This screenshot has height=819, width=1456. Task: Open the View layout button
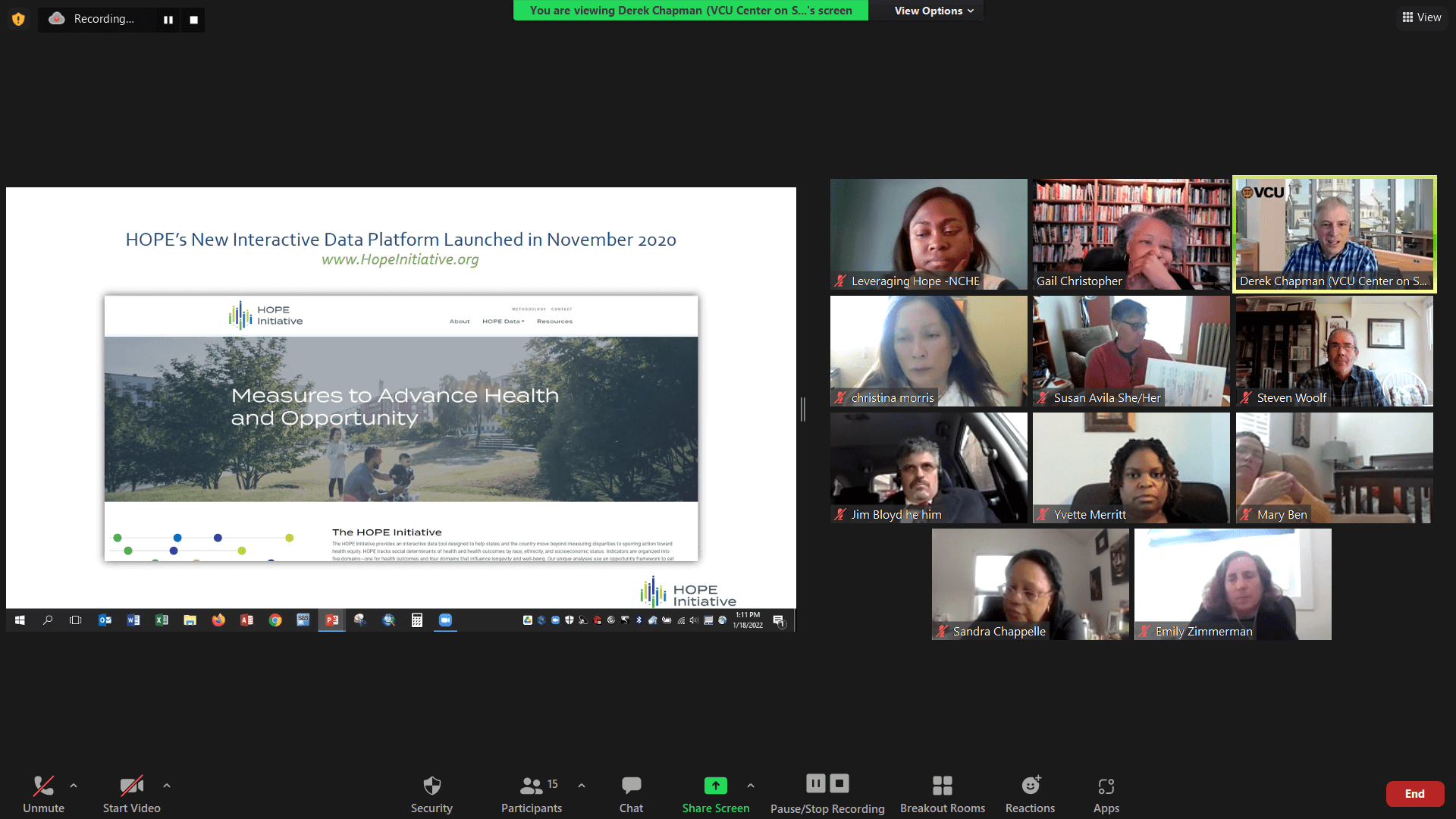point(1422,17)
